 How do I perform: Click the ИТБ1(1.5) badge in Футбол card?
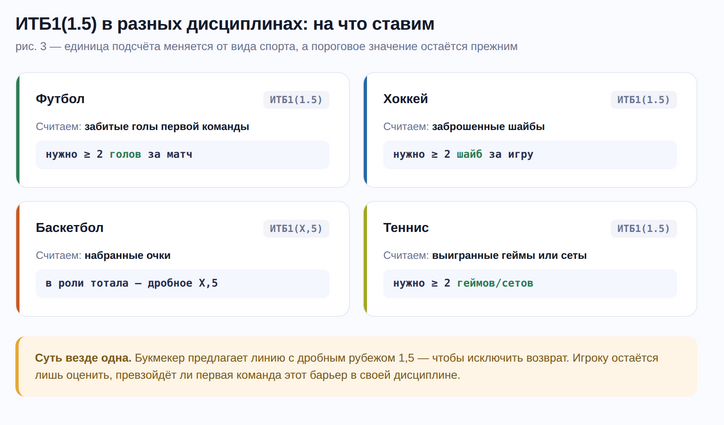(x=296, y=100)
